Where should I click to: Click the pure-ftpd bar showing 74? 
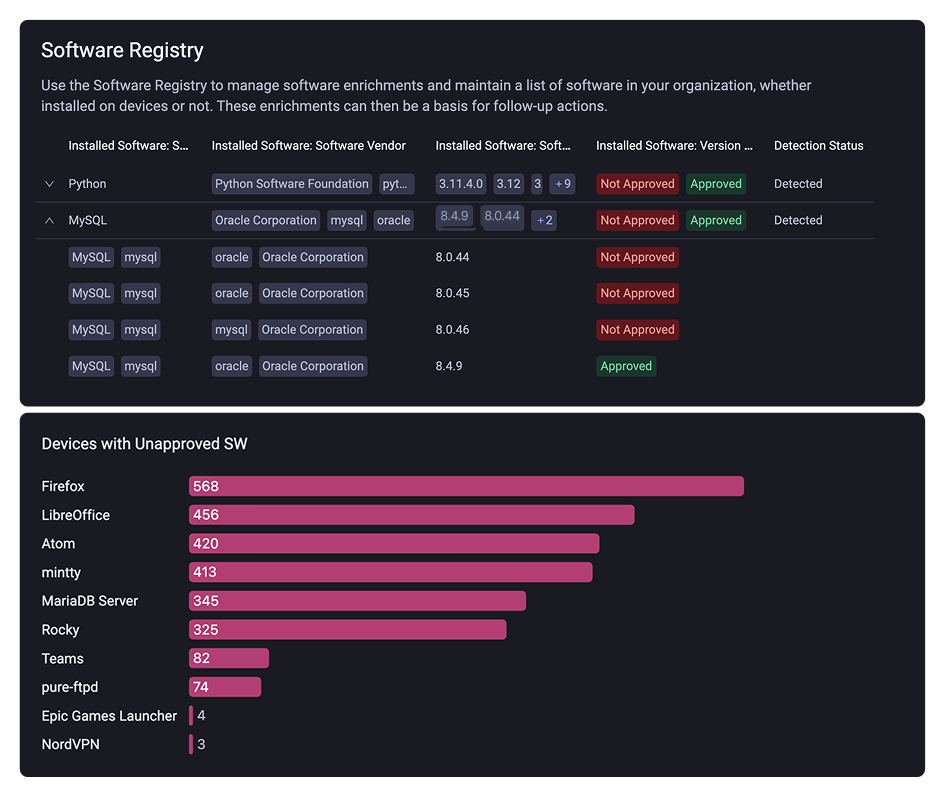[x=225, y=687]
